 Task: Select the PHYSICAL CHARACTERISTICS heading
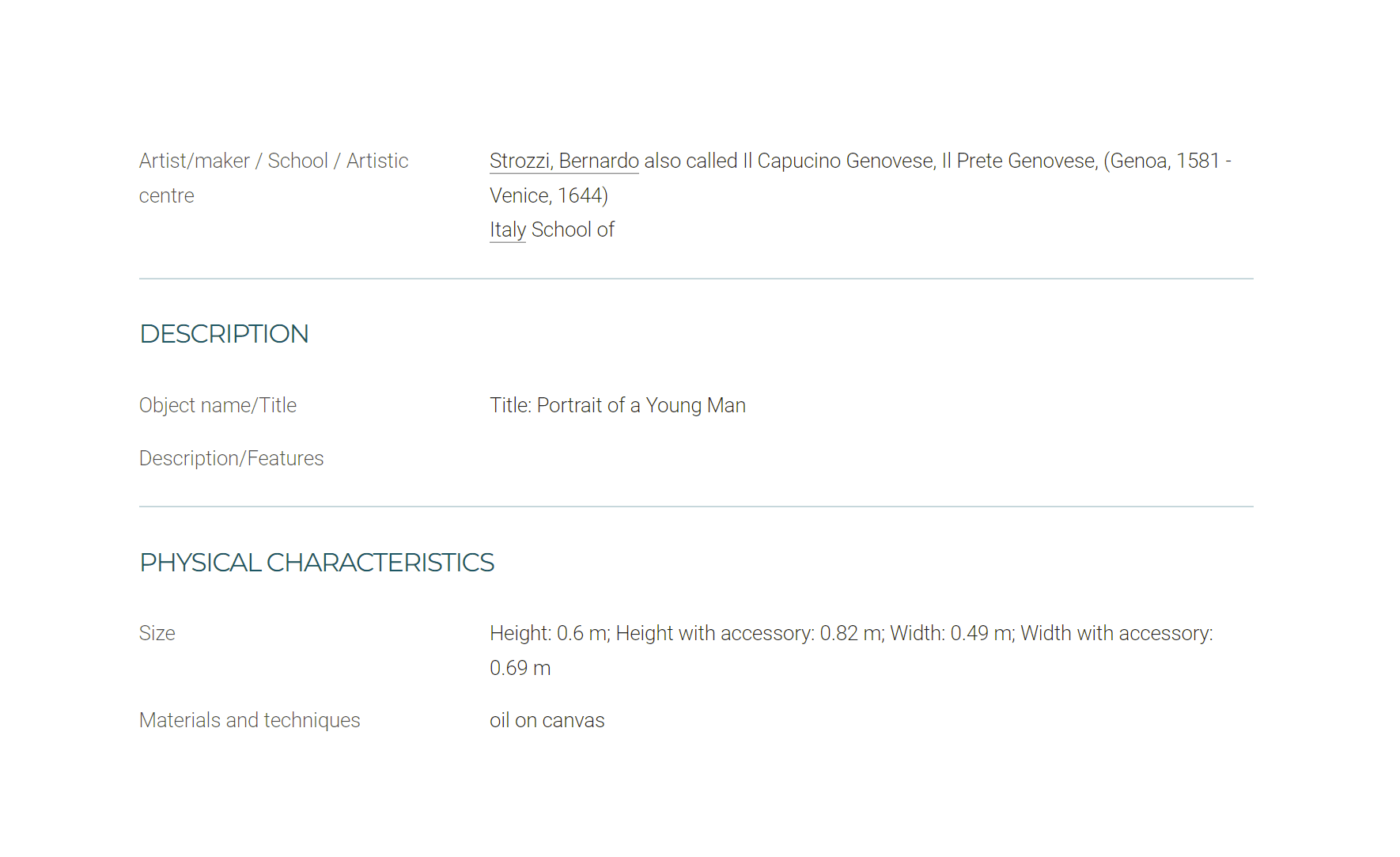[316, 563]
